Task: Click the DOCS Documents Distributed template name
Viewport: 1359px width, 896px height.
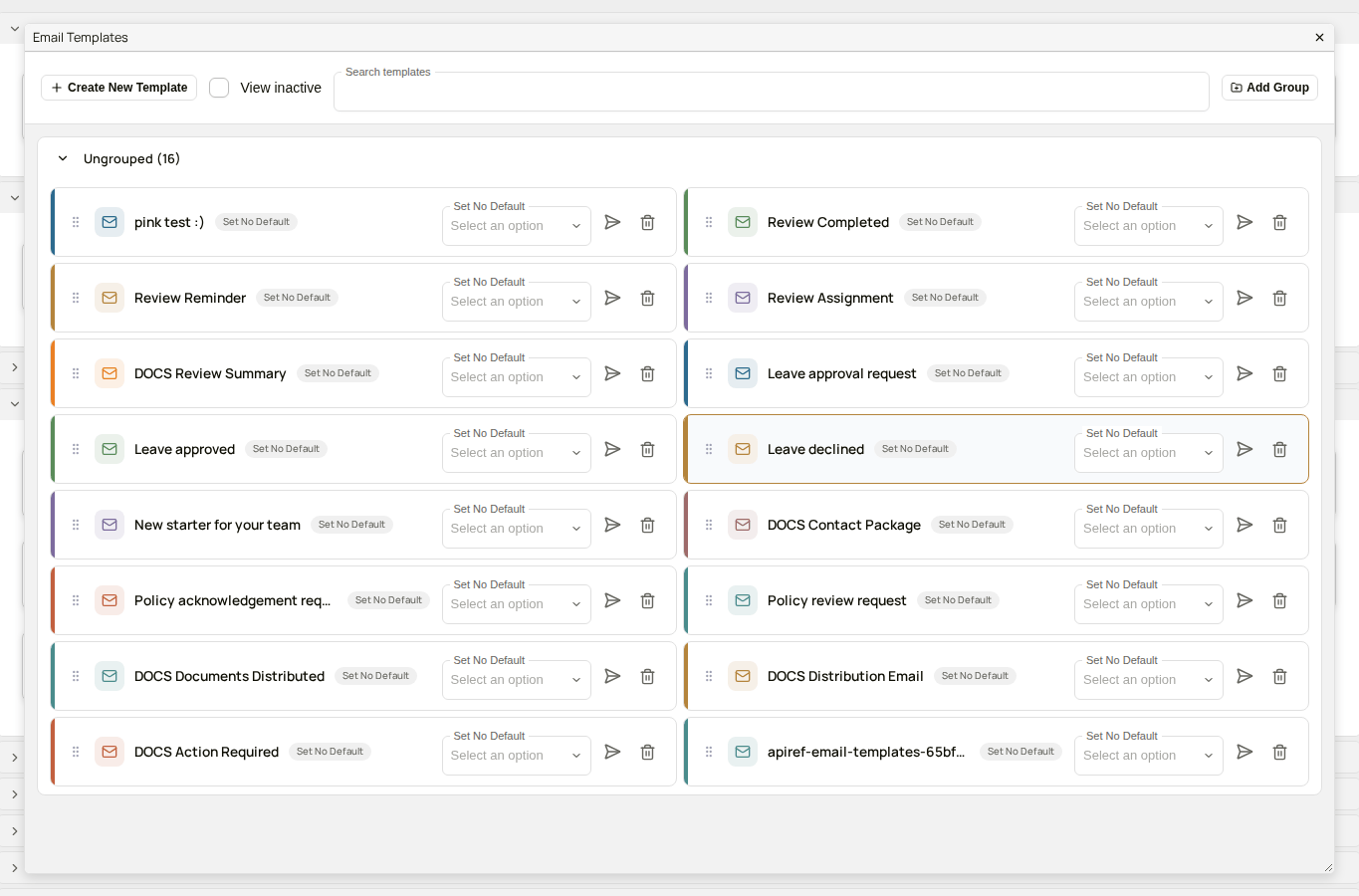Action: point(229,676)
